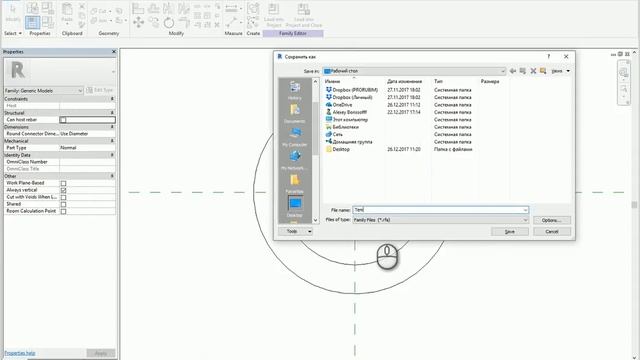The height and width of the screenshot is (360, 640).
Task: Collapse the Constraints section in Properties
Action: (x=112, y=99)
